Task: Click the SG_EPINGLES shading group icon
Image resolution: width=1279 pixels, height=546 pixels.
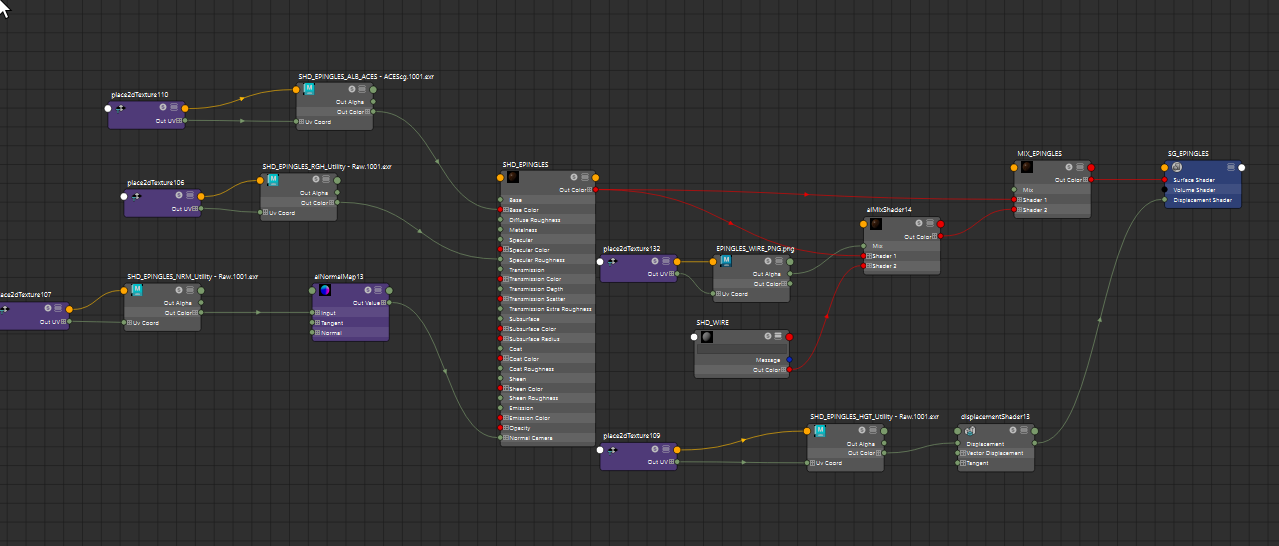Action: tap(1177, 167)
